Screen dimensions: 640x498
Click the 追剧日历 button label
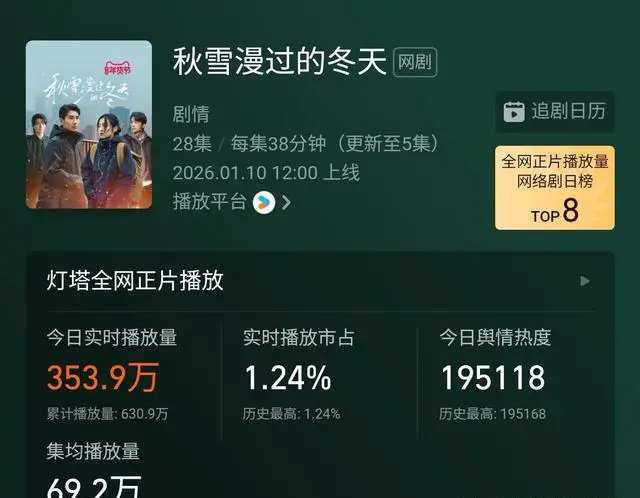point(569,111)
